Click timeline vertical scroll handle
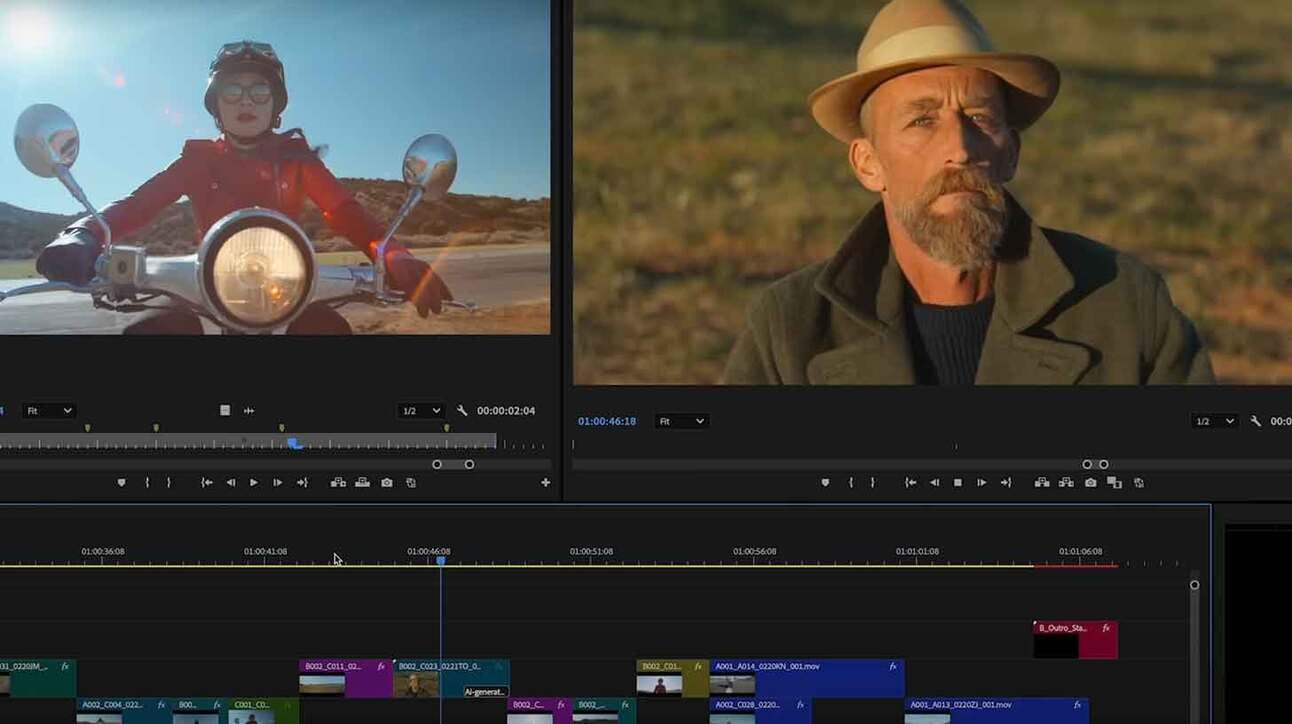This screenshot has height=724, width=1292. (x=1194, y=585)
